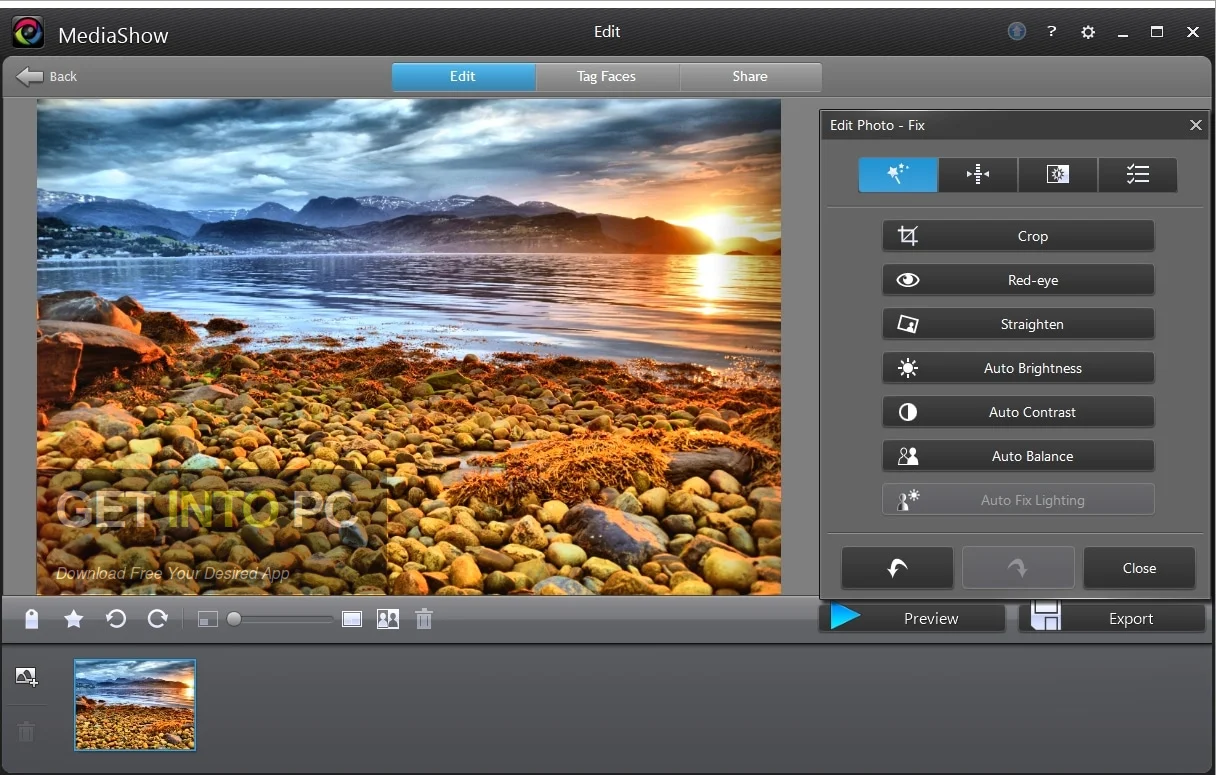
Task: Apply Auto Contrast correction
Action: [1018, 412]
